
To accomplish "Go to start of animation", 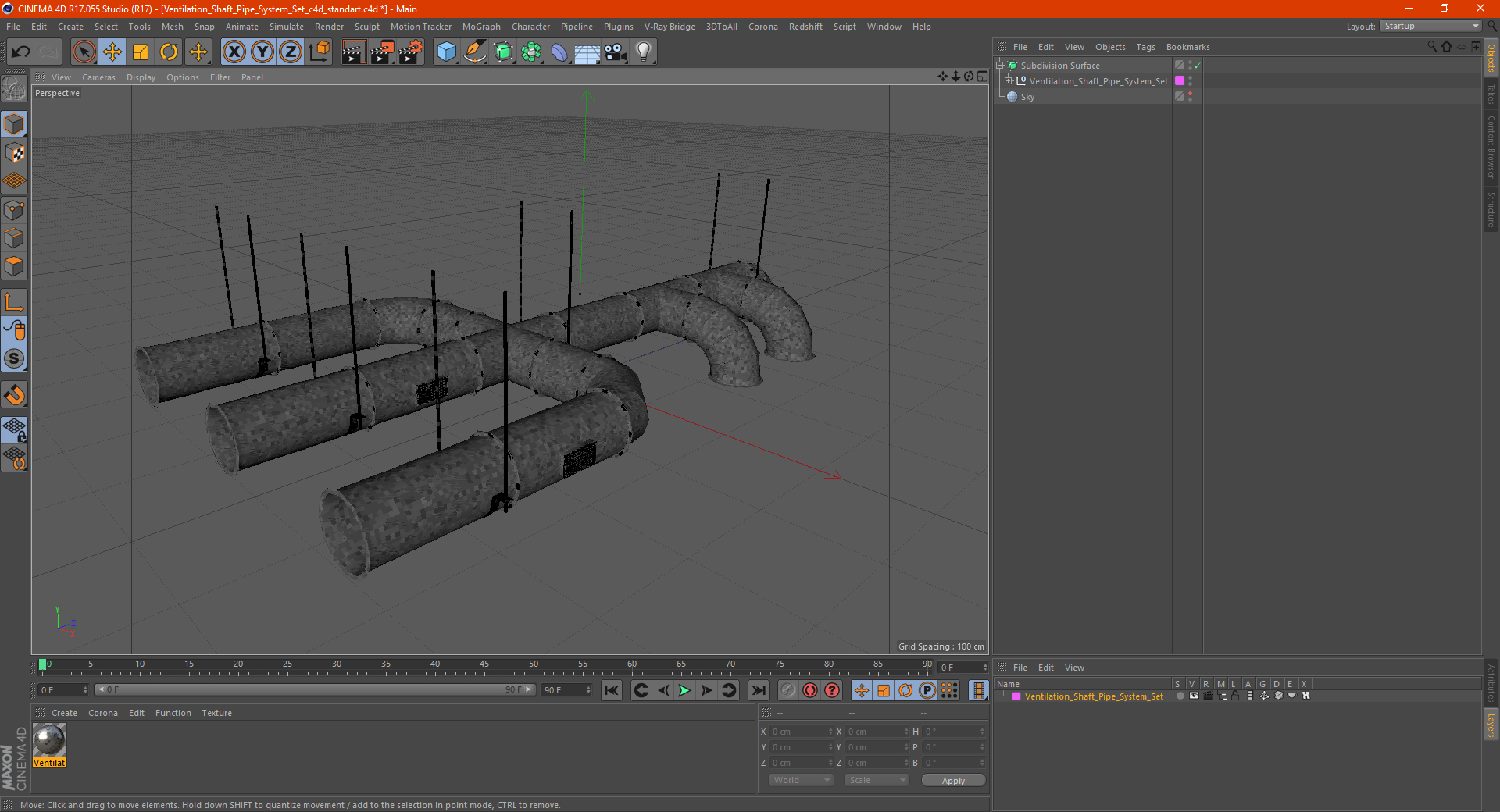I will pyautogui.click(x=612, y=690).
